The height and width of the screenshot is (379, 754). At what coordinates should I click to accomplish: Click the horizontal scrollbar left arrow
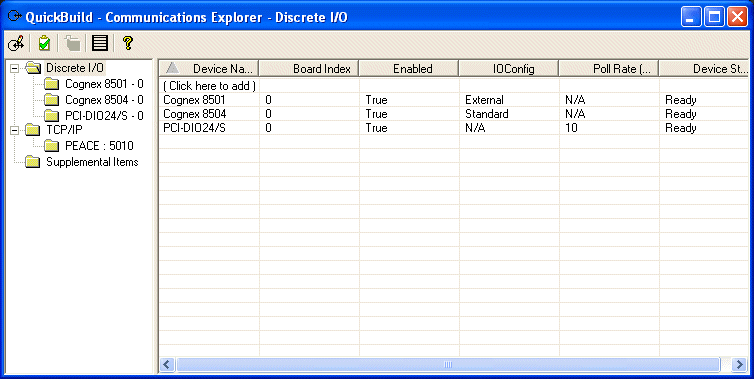pos(167,364)
